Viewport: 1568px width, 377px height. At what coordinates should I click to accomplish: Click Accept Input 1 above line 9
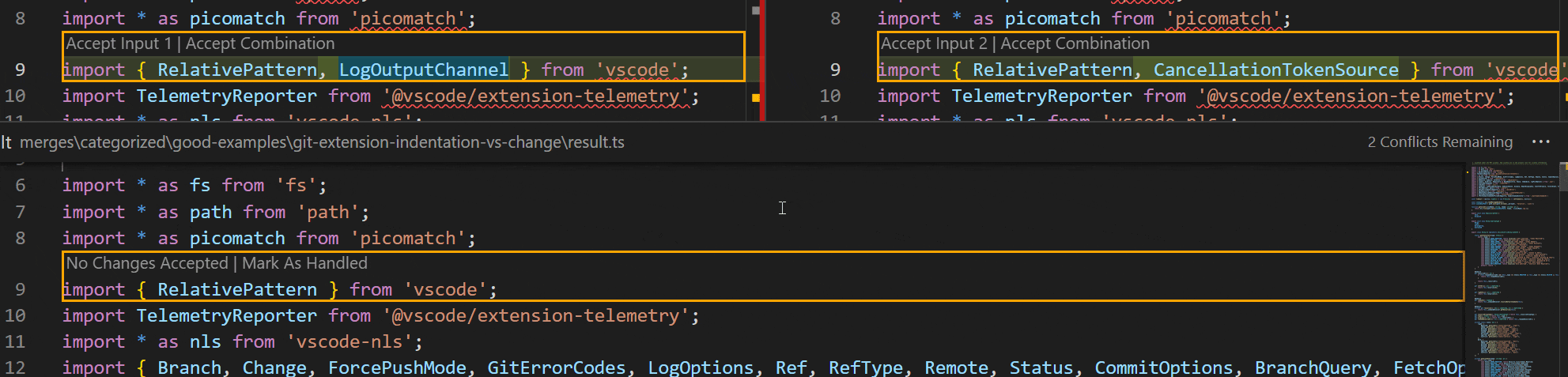(119, 43)
